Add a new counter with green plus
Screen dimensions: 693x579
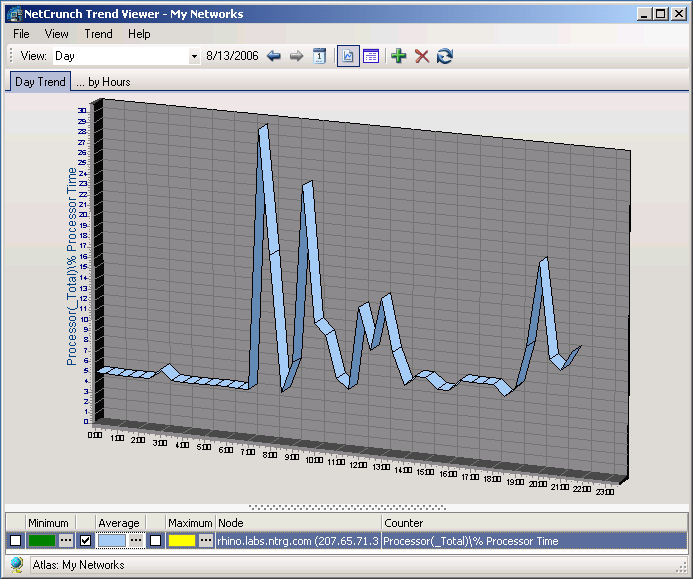tap(399, 56)
